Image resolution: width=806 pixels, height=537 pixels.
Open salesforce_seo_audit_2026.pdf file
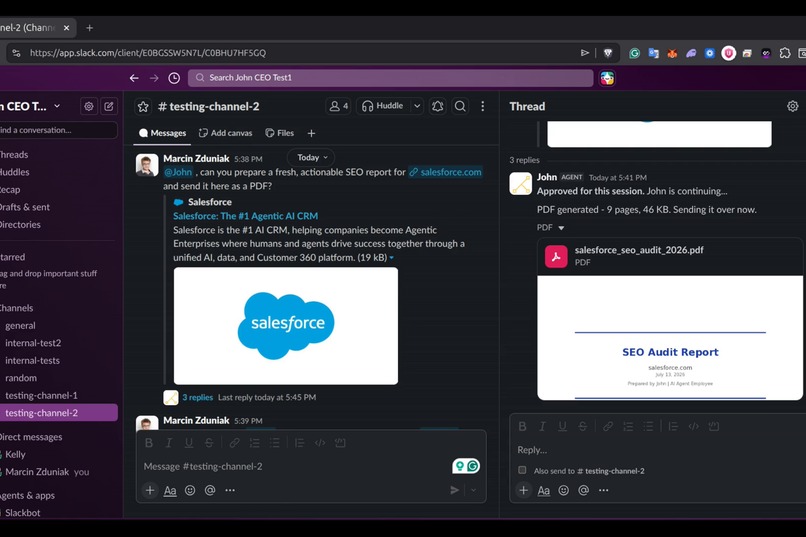pyautogui.click(x=639, y=250)
